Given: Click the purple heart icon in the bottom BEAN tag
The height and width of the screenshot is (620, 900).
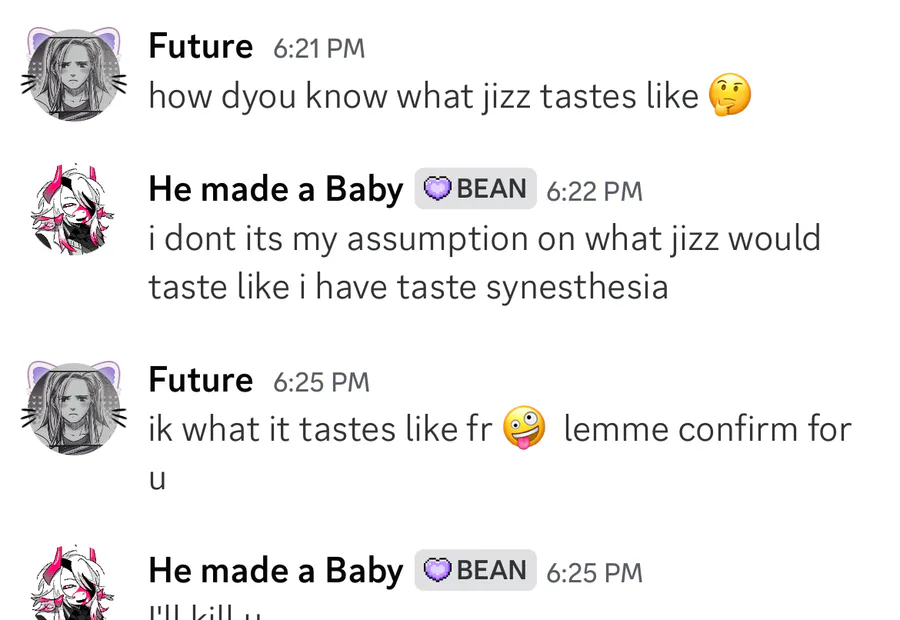Looking at the screenshot, I should click(437, 571).
